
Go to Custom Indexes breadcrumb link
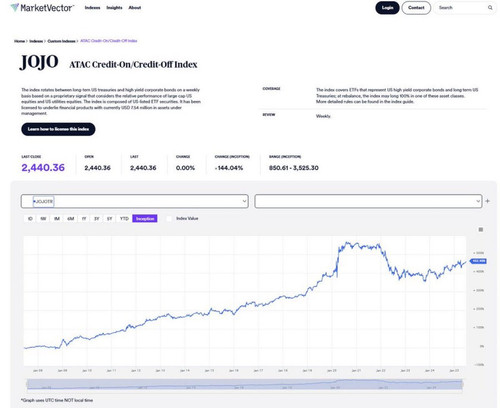point(61,41)
